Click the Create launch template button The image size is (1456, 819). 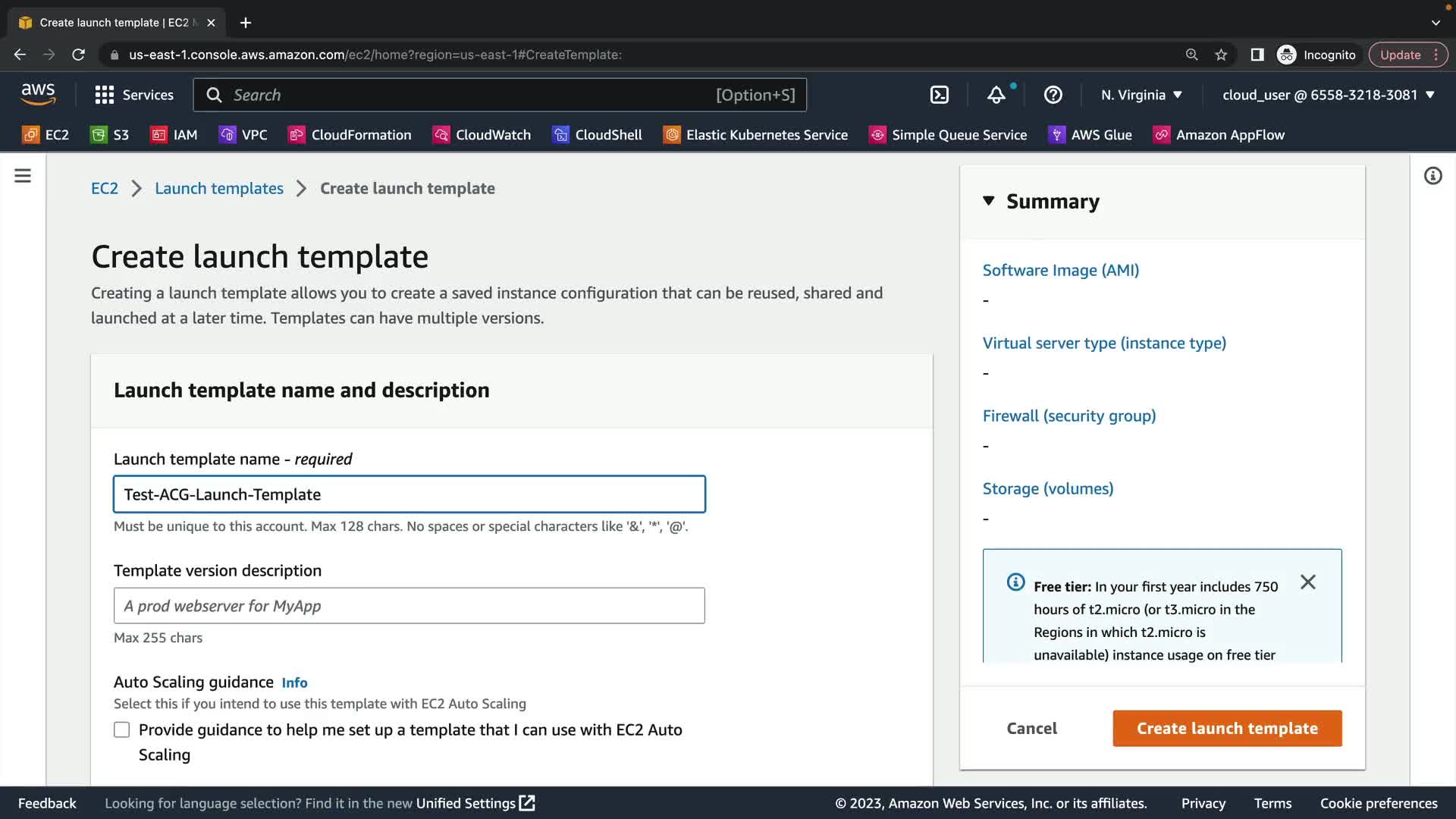pyautogui.click(x=1226, y=728)
